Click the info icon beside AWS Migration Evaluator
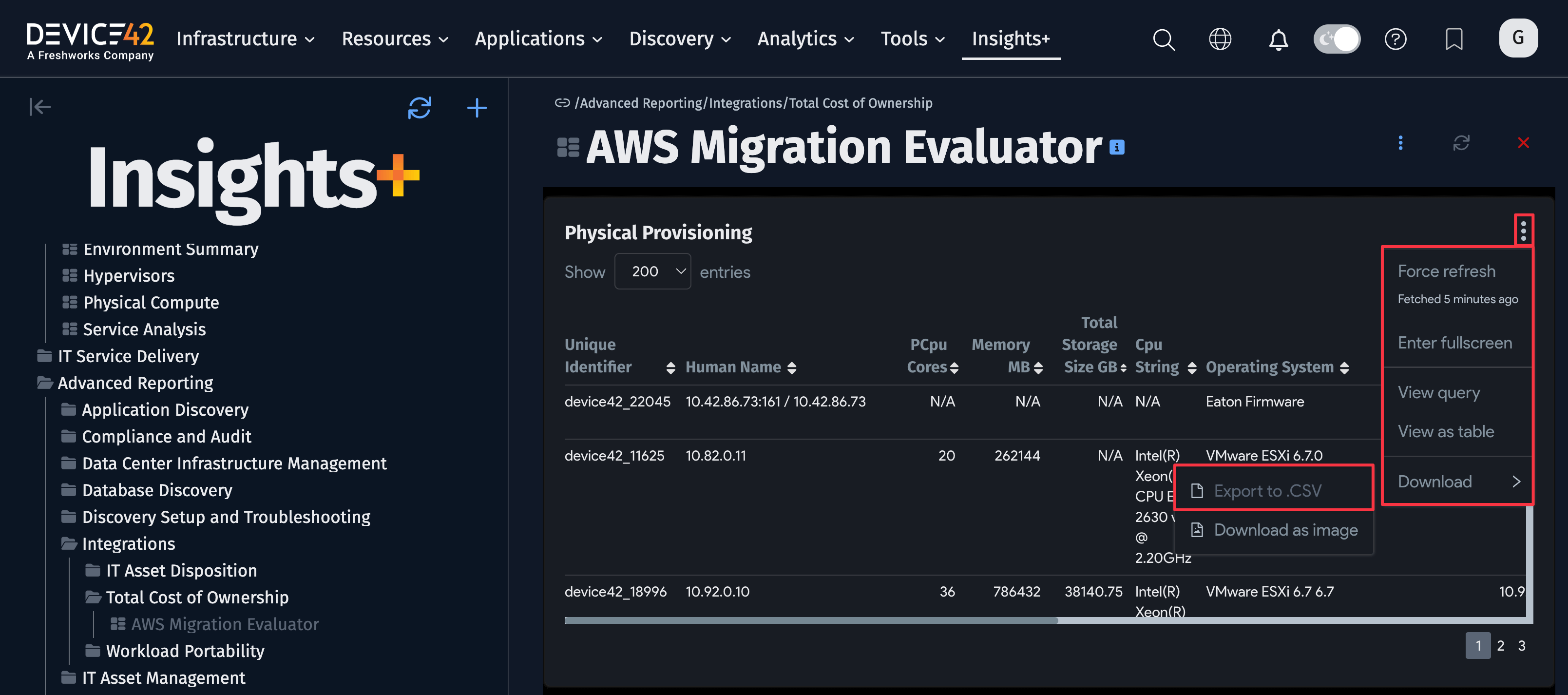 point(1116,147)
